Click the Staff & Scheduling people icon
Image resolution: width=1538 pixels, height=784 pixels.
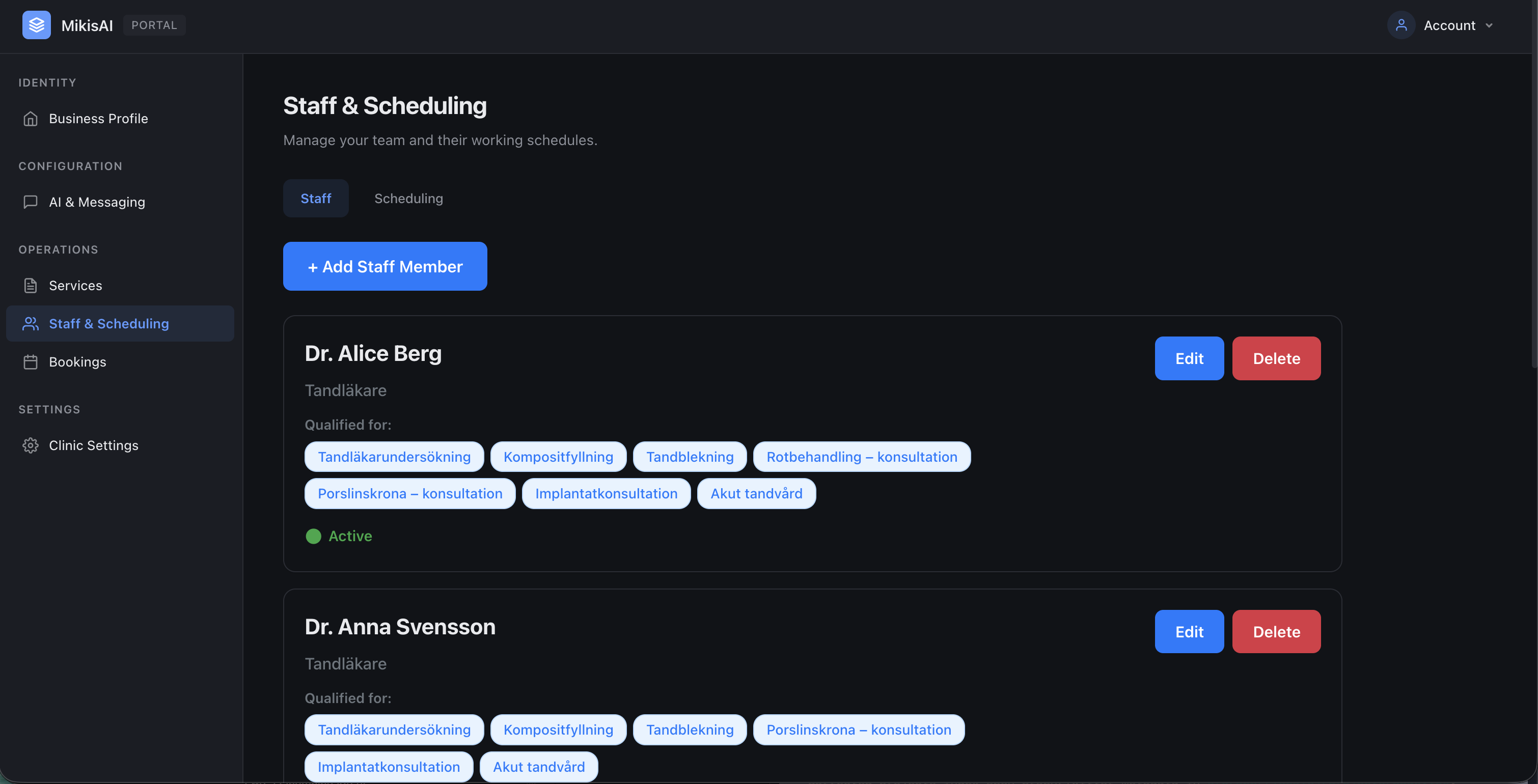31,324
